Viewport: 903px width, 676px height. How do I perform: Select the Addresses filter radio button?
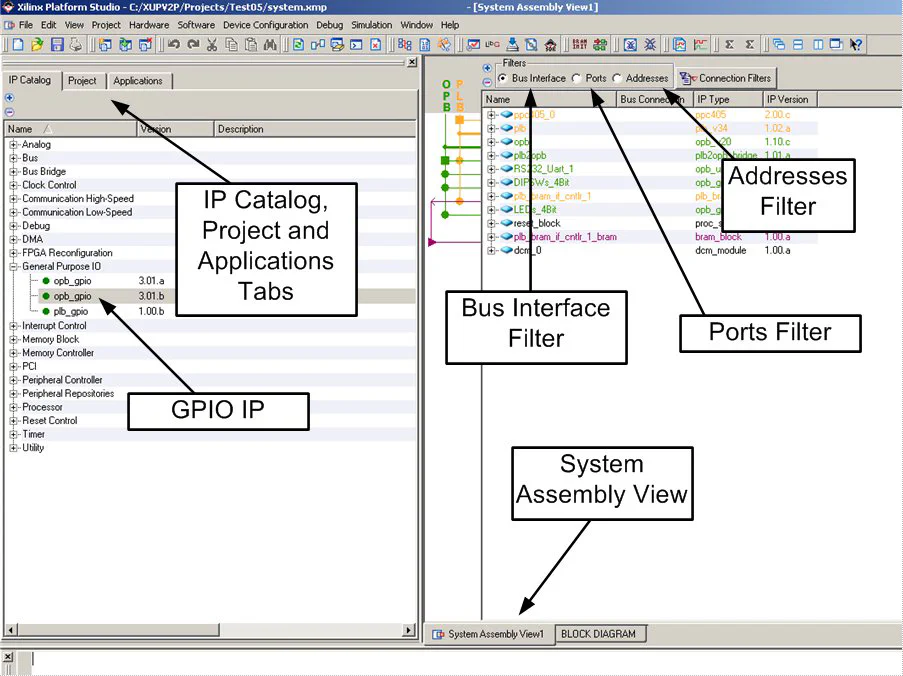click(x=617, y=78)
